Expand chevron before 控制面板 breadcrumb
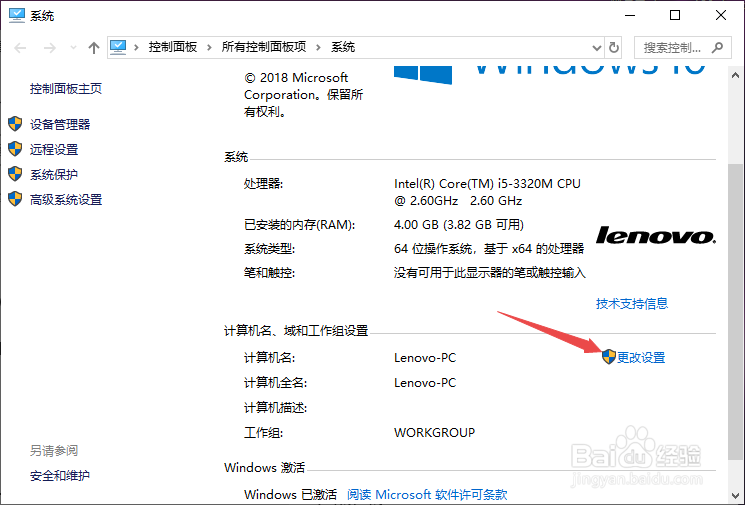The height and width of the screenshot is (505, 745). pos(136,47)
